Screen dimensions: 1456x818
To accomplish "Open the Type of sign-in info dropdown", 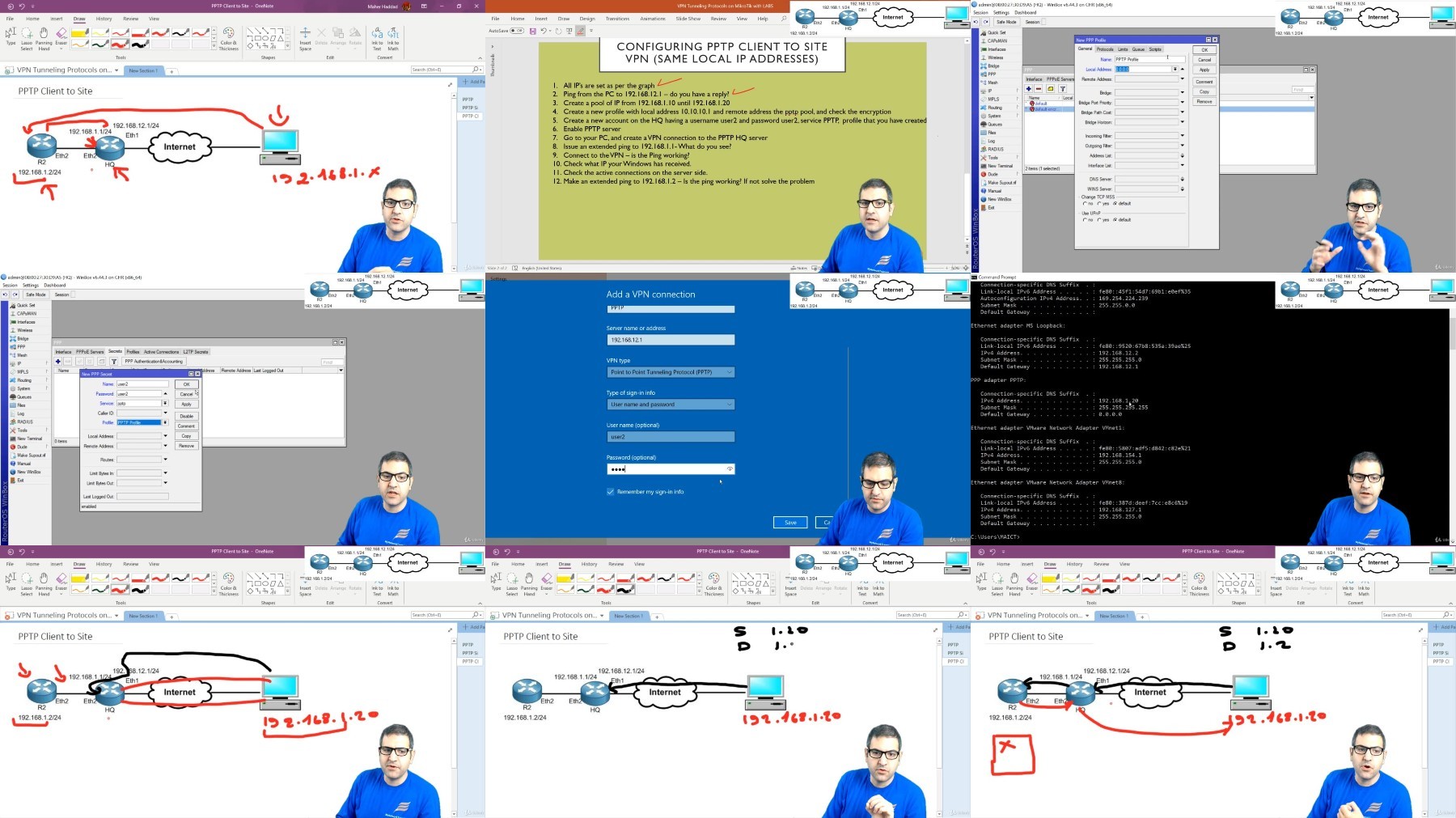I will pyautogui.click(x=671, y=405).
